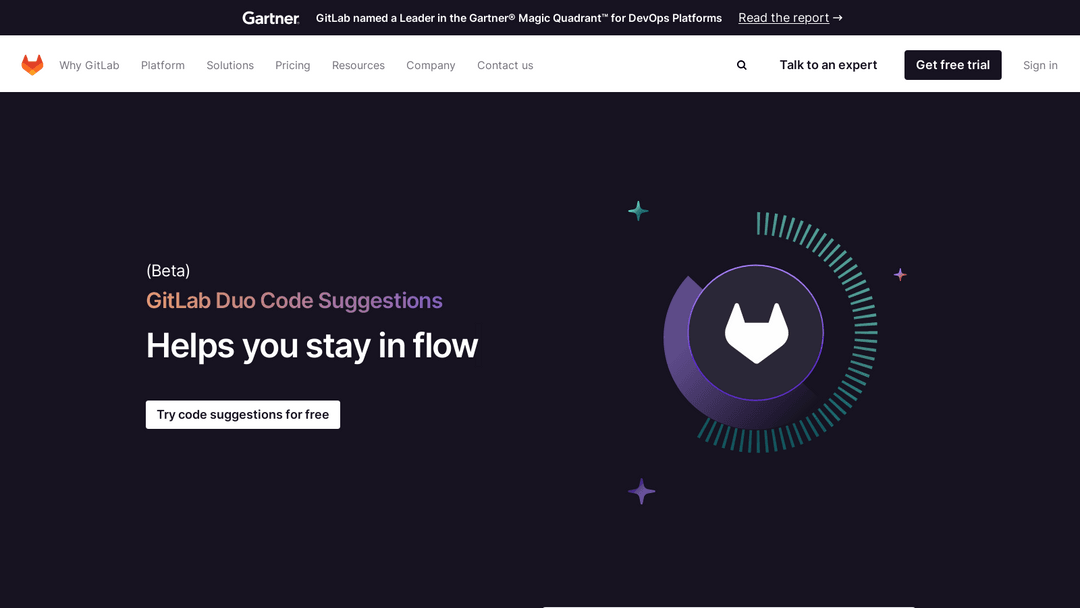This screenshot has height=608, width=1080.
Task: Click the Helps you stay in flow headline
Action: pos(312,346)
